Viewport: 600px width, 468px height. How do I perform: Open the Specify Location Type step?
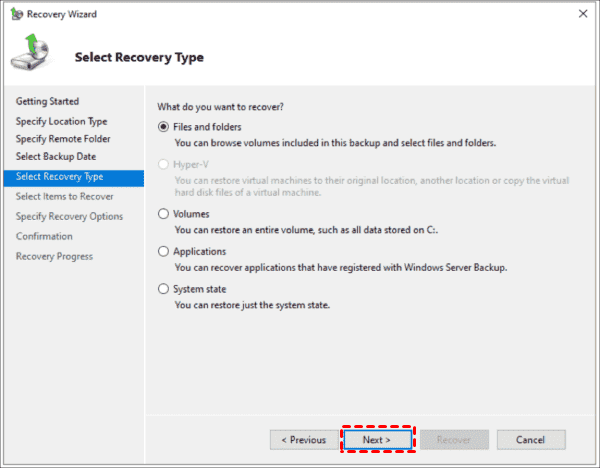point(62,121)
